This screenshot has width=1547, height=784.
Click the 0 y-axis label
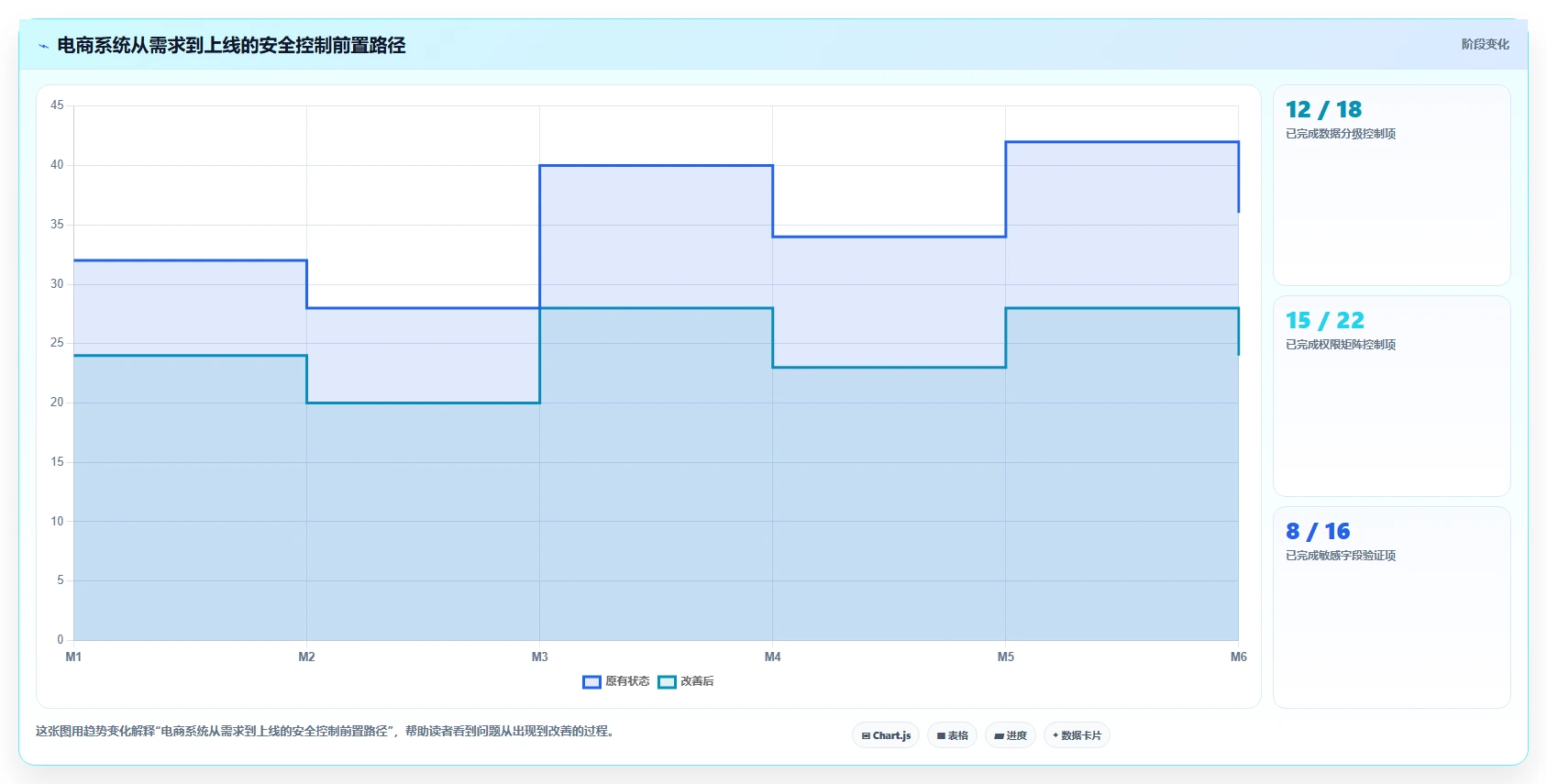tap(61, 640)
